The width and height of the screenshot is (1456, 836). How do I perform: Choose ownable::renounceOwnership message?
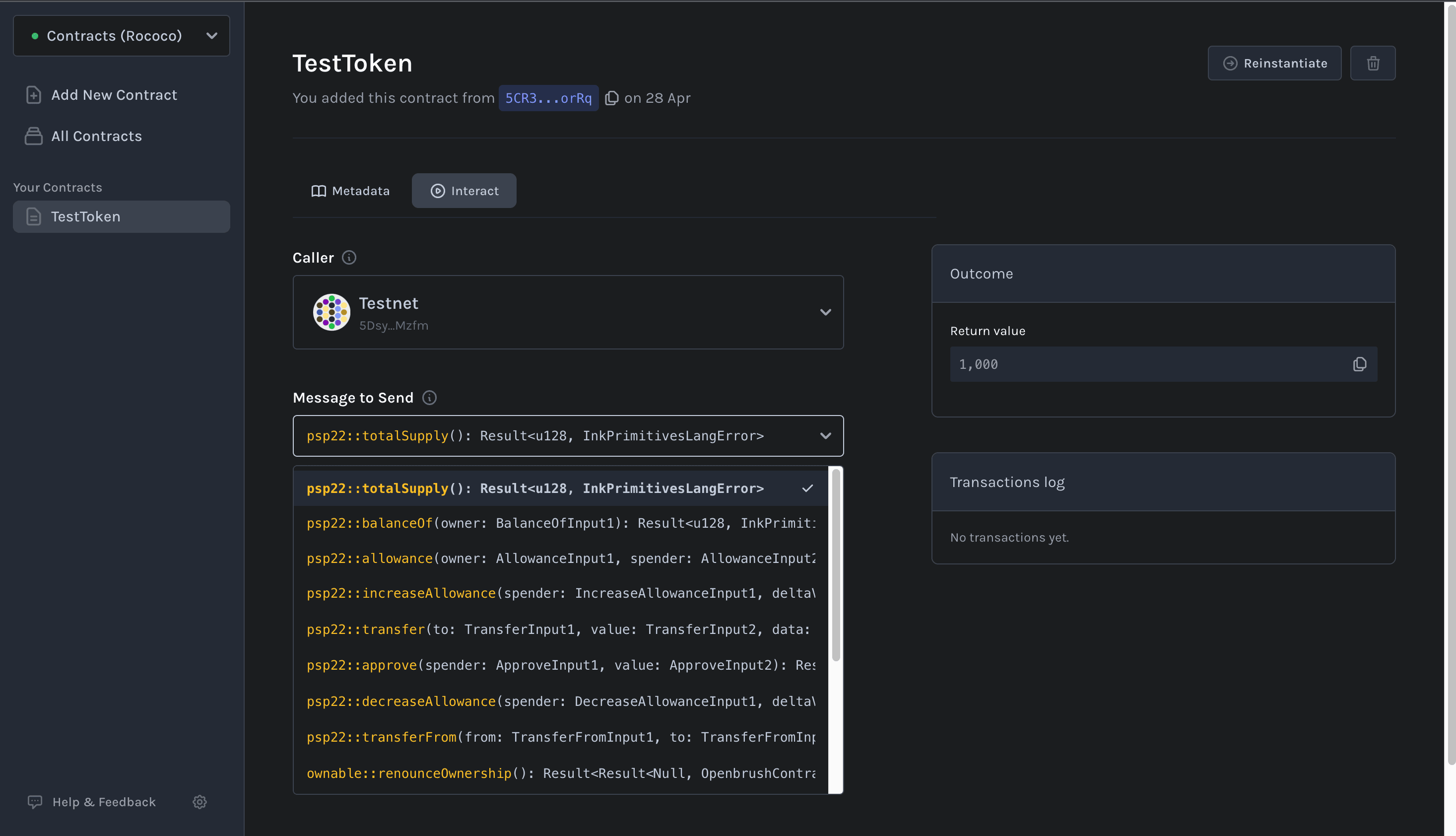click(560, 773)
